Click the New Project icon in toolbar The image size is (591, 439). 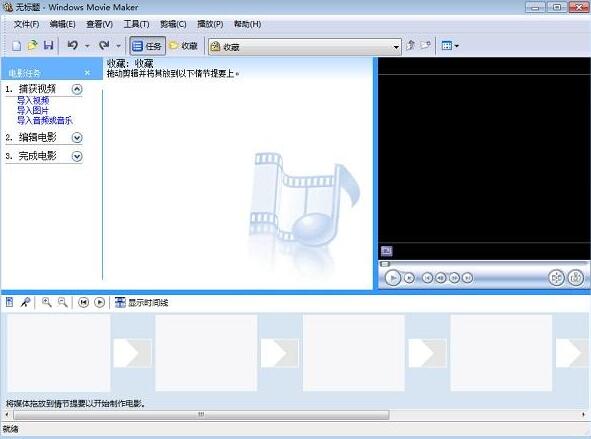pos(16,46)
